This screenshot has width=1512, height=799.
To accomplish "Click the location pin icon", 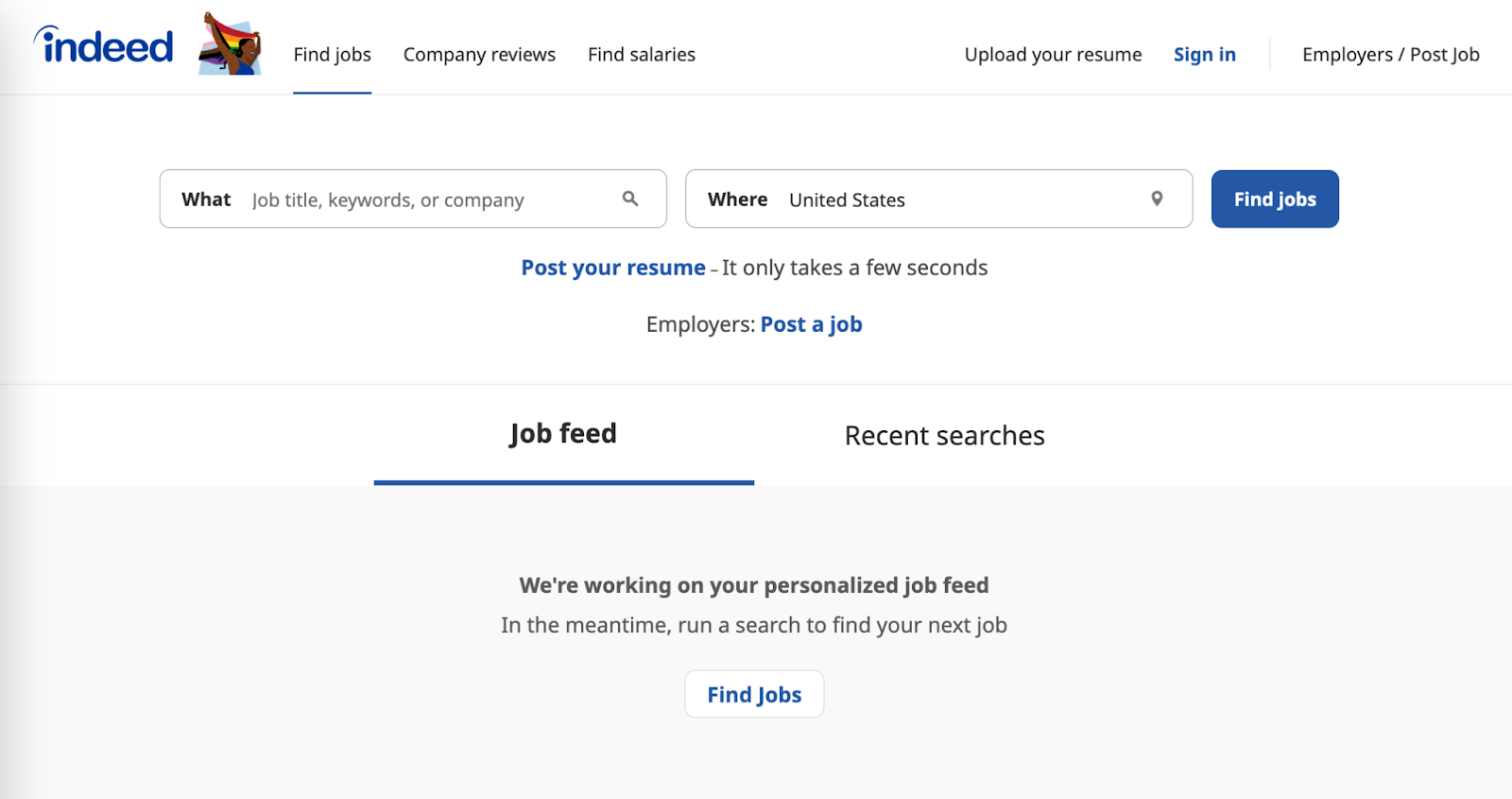I will (x=1157, y=199).
